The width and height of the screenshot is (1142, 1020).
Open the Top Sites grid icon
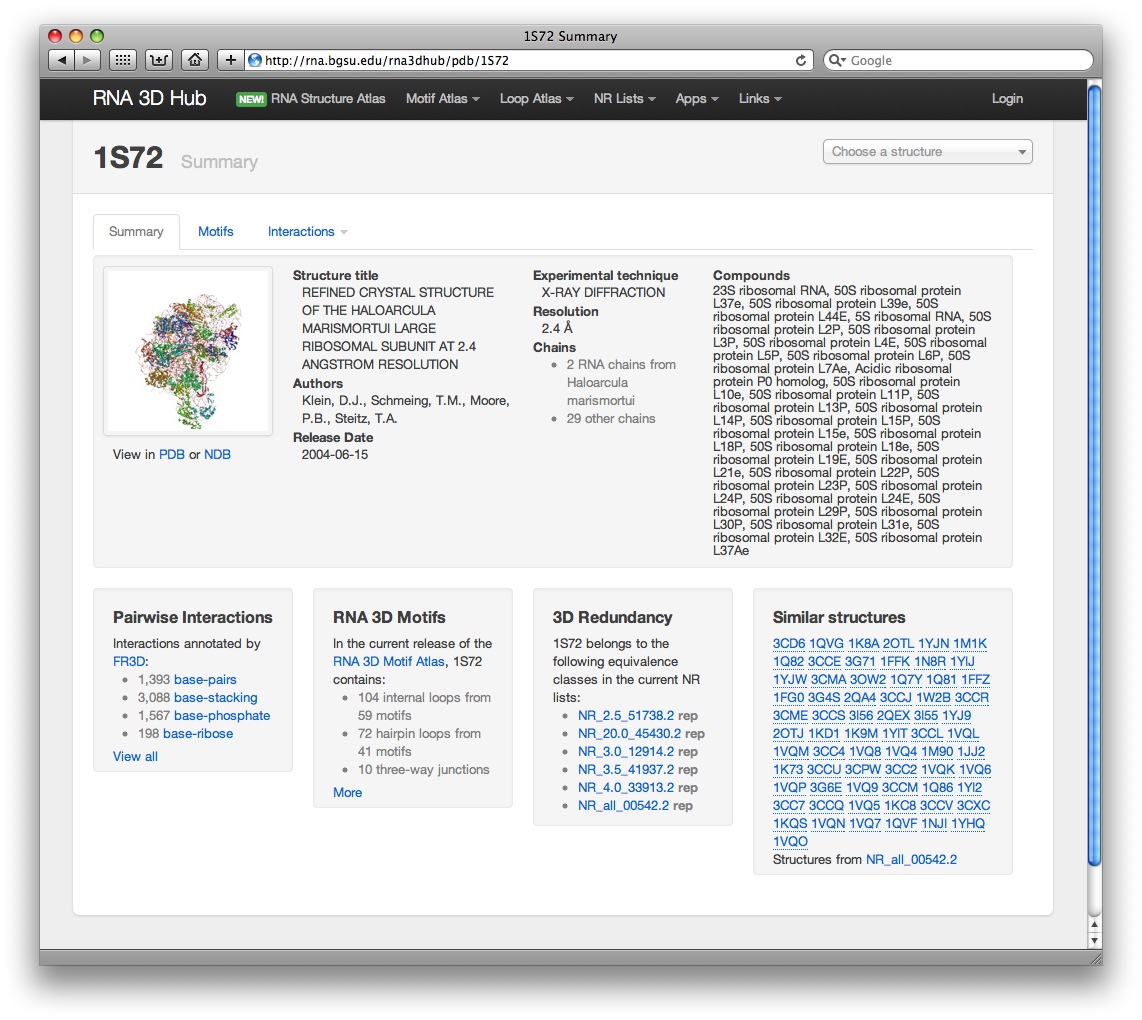click(x=122, y=60)
